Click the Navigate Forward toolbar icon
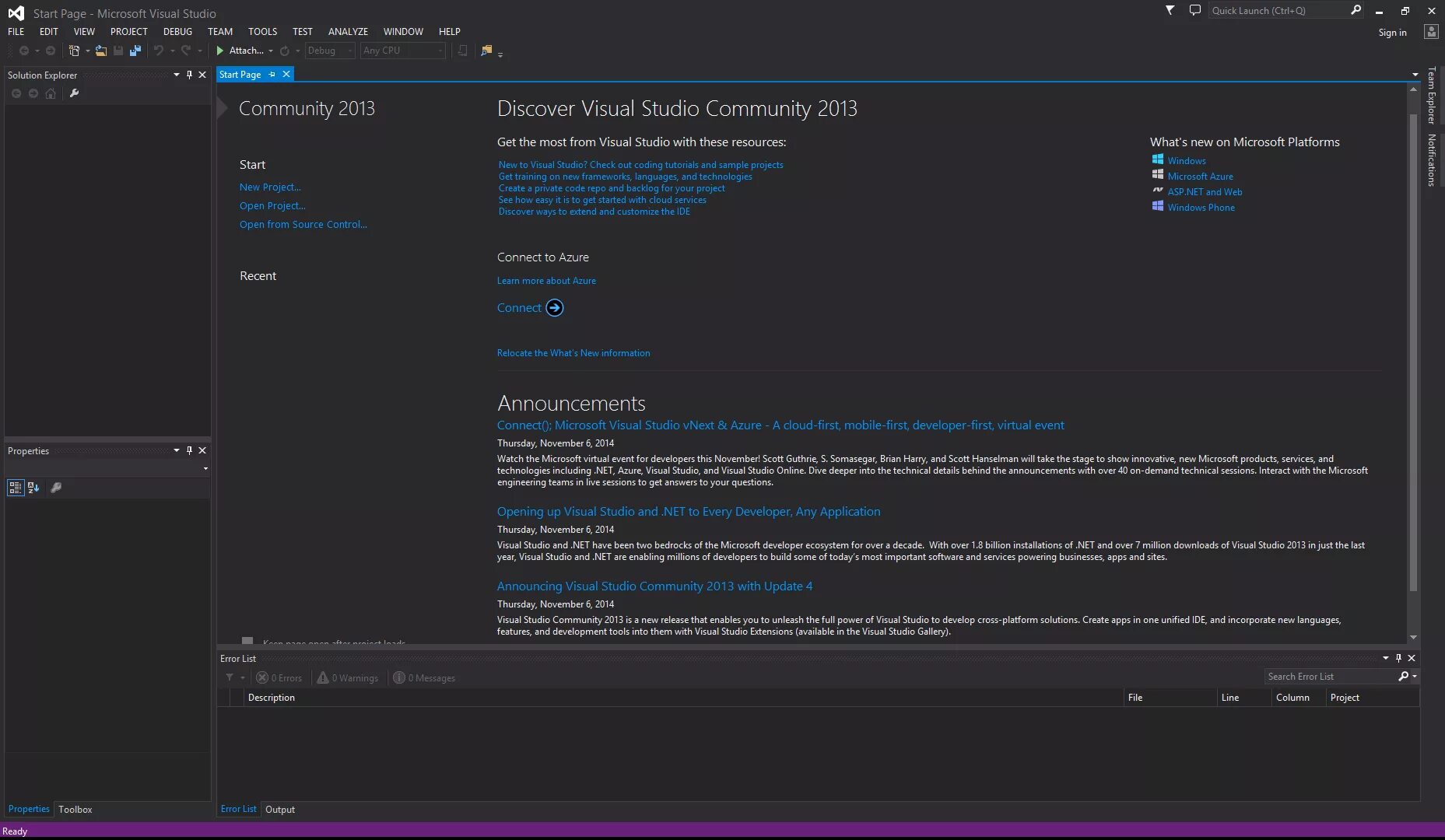 click(51, 51)
